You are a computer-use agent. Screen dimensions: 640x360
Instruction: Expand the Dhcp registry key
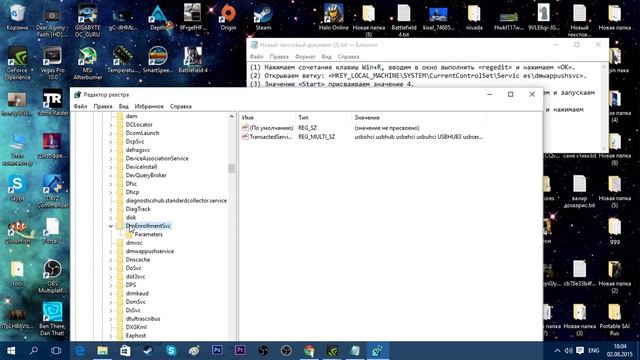(111, 192)
